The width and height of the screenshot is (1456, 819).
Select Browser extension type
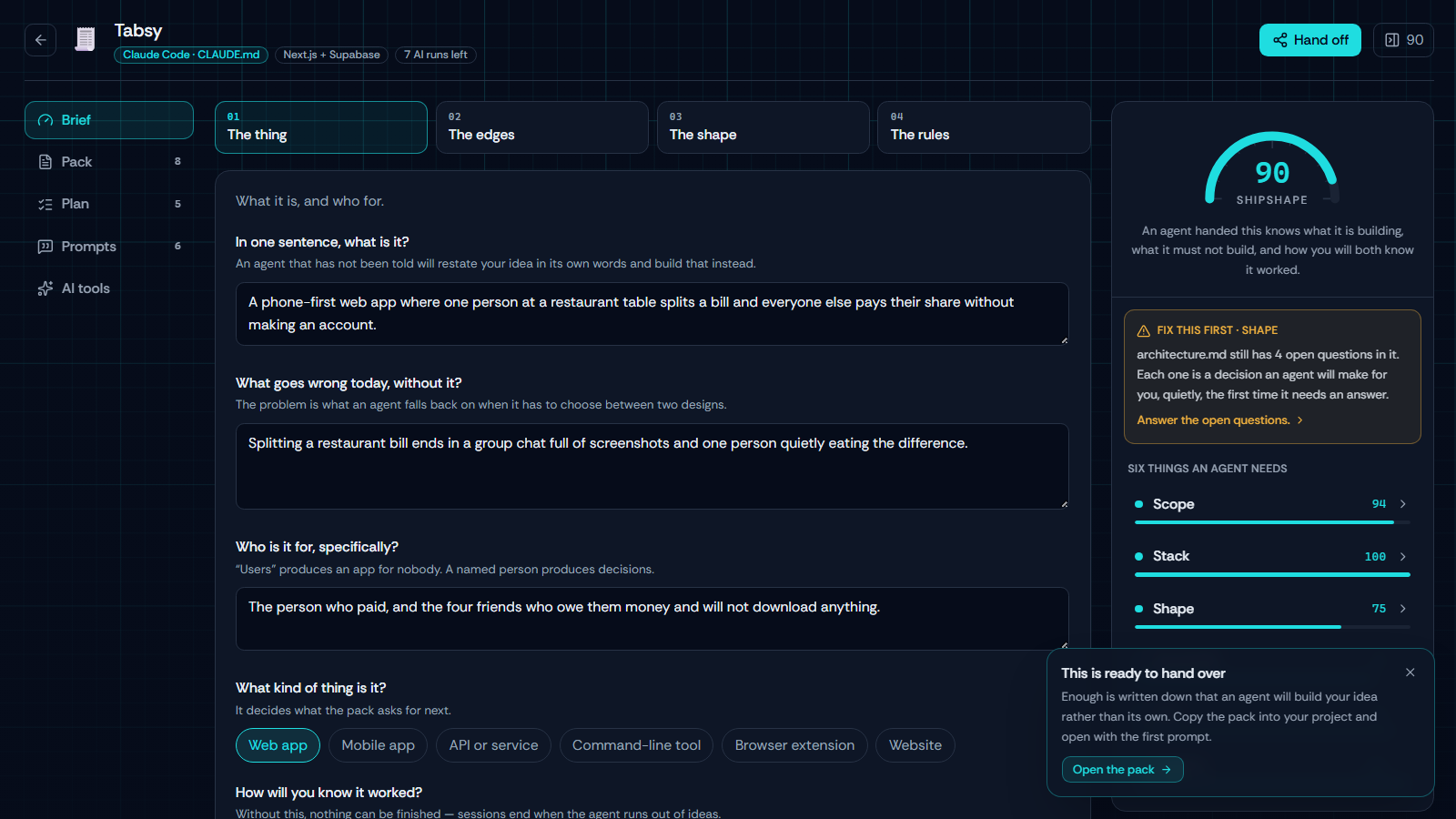[x=794, y=745]
